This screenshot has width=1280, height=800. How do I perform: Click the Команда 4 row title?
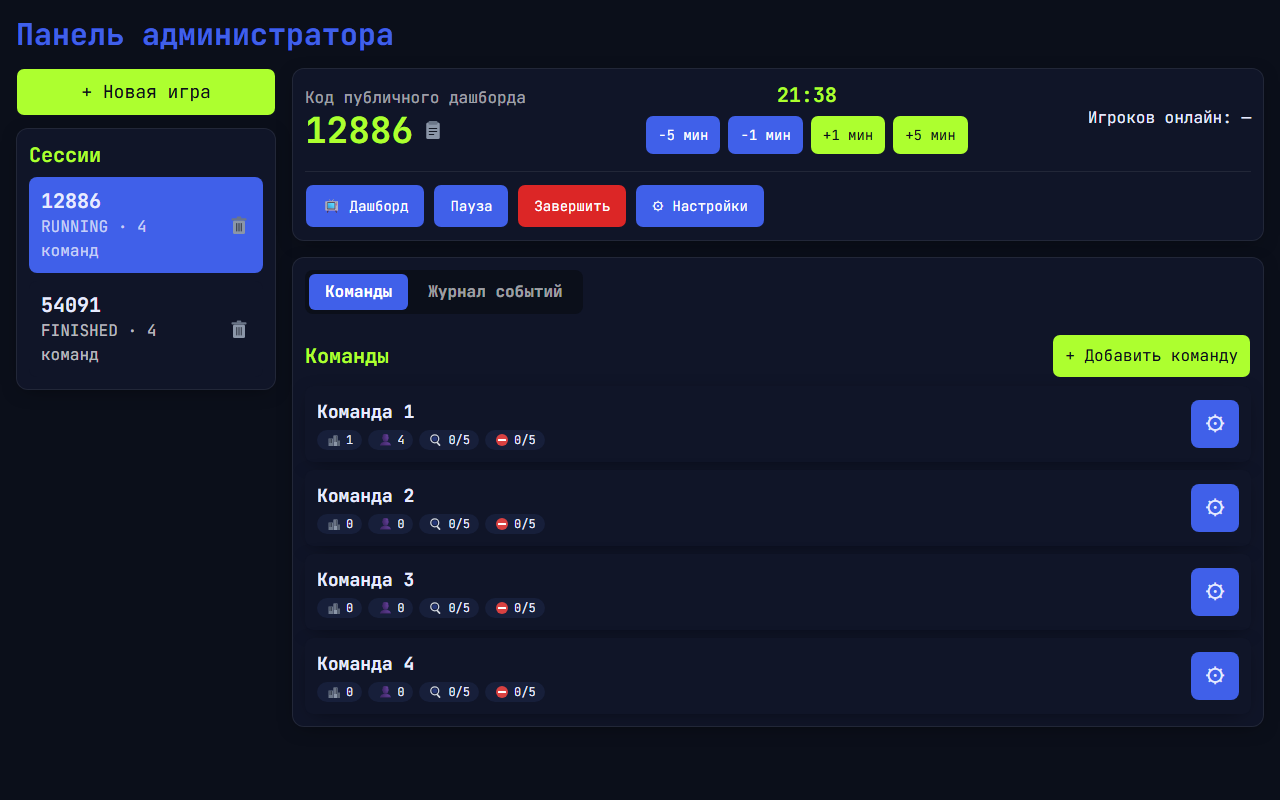(366, 664)
